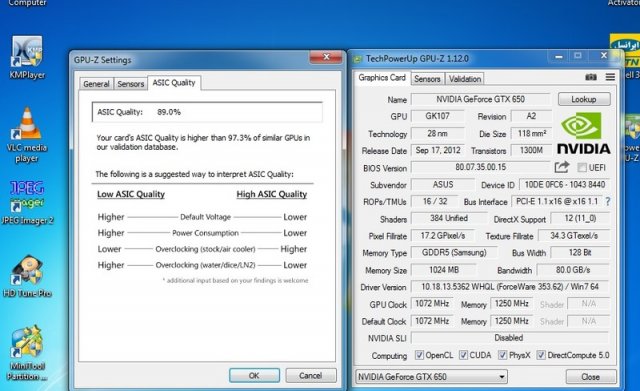
Task: Click the Name field NVIDIA GeForce GTX 650
Action: point(480,99)
